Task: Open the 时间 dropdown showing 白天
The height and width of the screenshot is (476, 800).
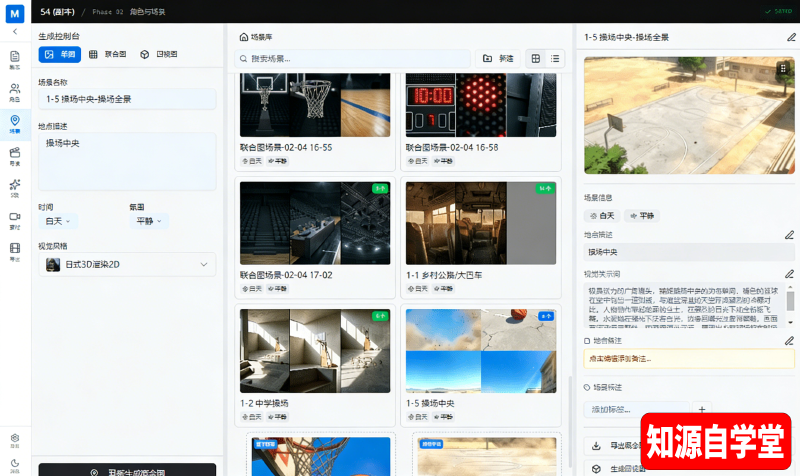Action: tap(58, 221)
